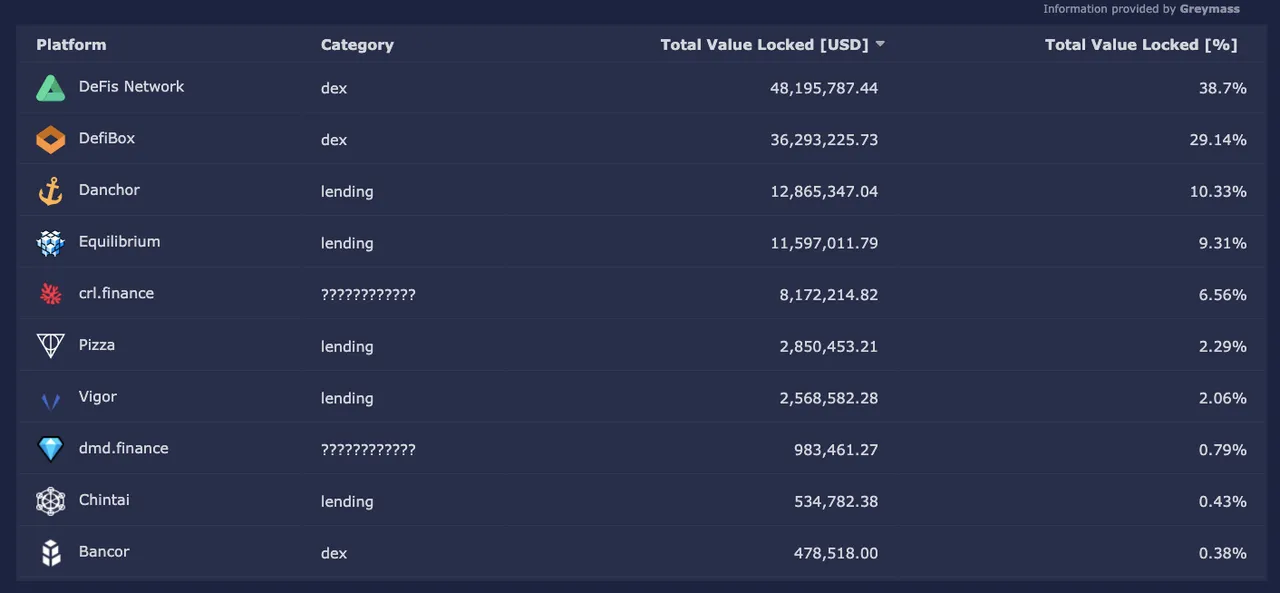The image size is (1280, 593).
Task: Click the Danchor anchor icon
Action: [51, 192]
